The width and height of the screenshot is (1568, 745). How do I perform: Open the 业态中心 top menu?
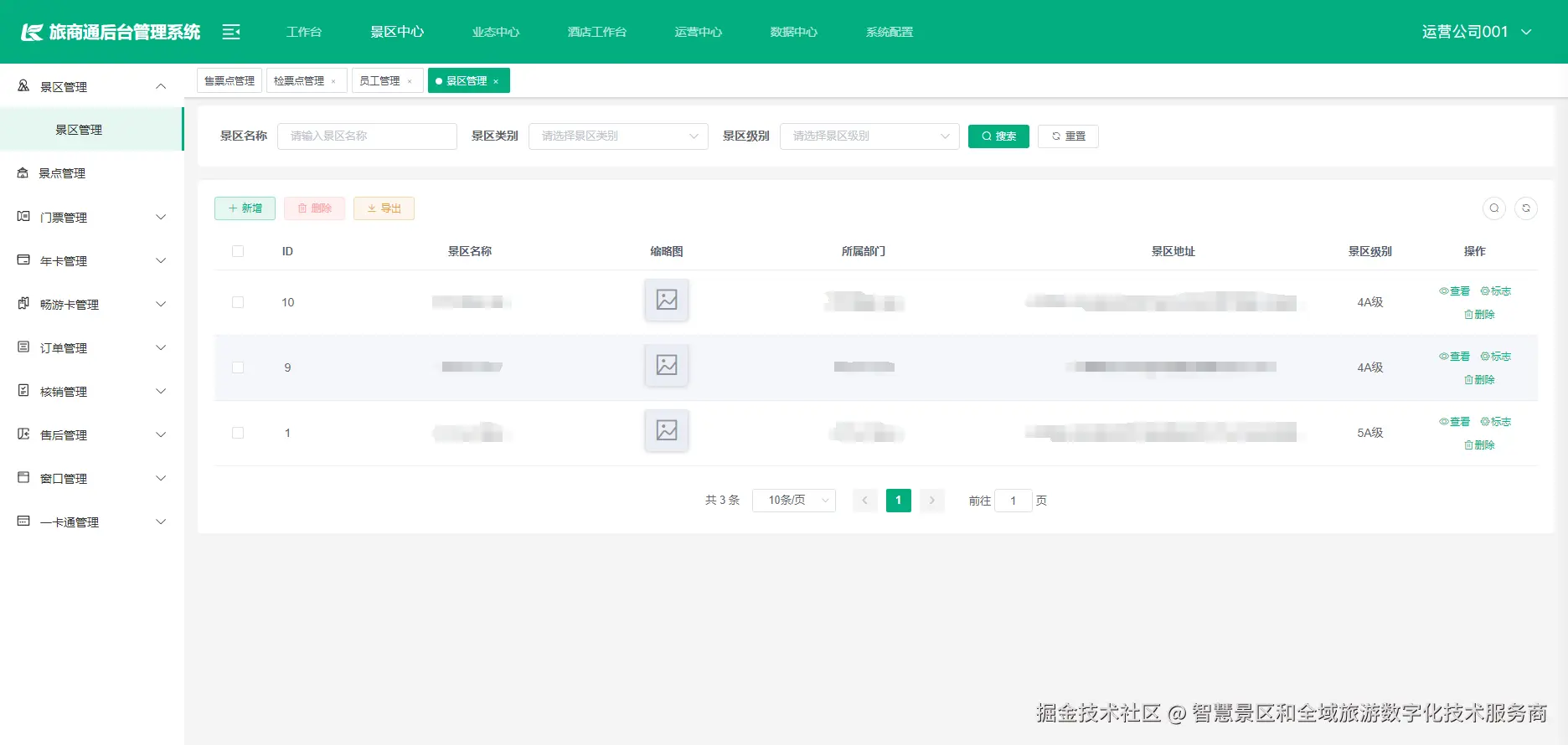(x=496, y=32)
